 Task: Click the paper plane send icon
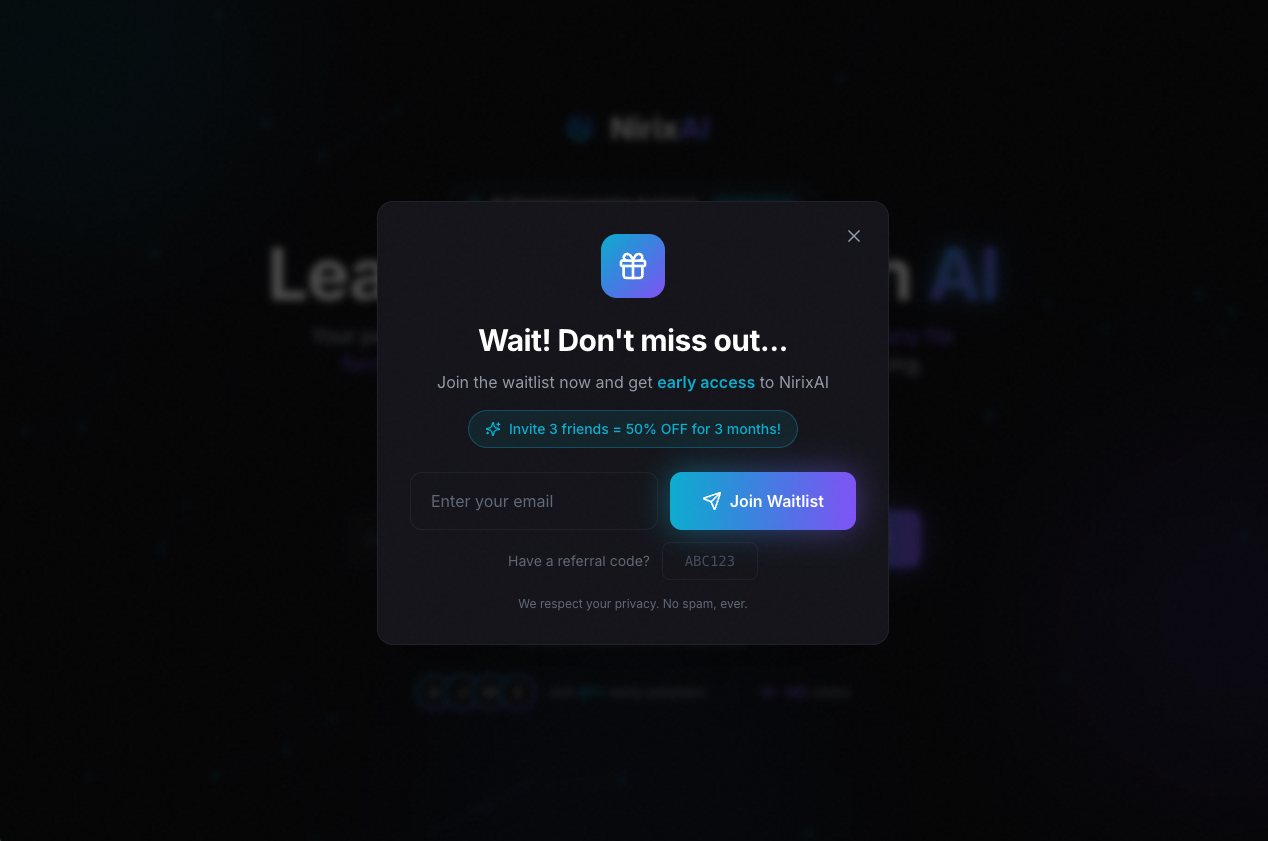(x=712, y=501)
